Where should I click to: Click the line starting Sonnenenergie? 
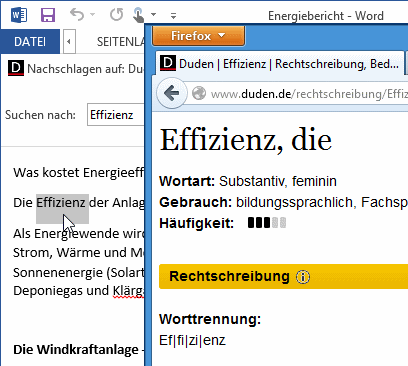79,273
